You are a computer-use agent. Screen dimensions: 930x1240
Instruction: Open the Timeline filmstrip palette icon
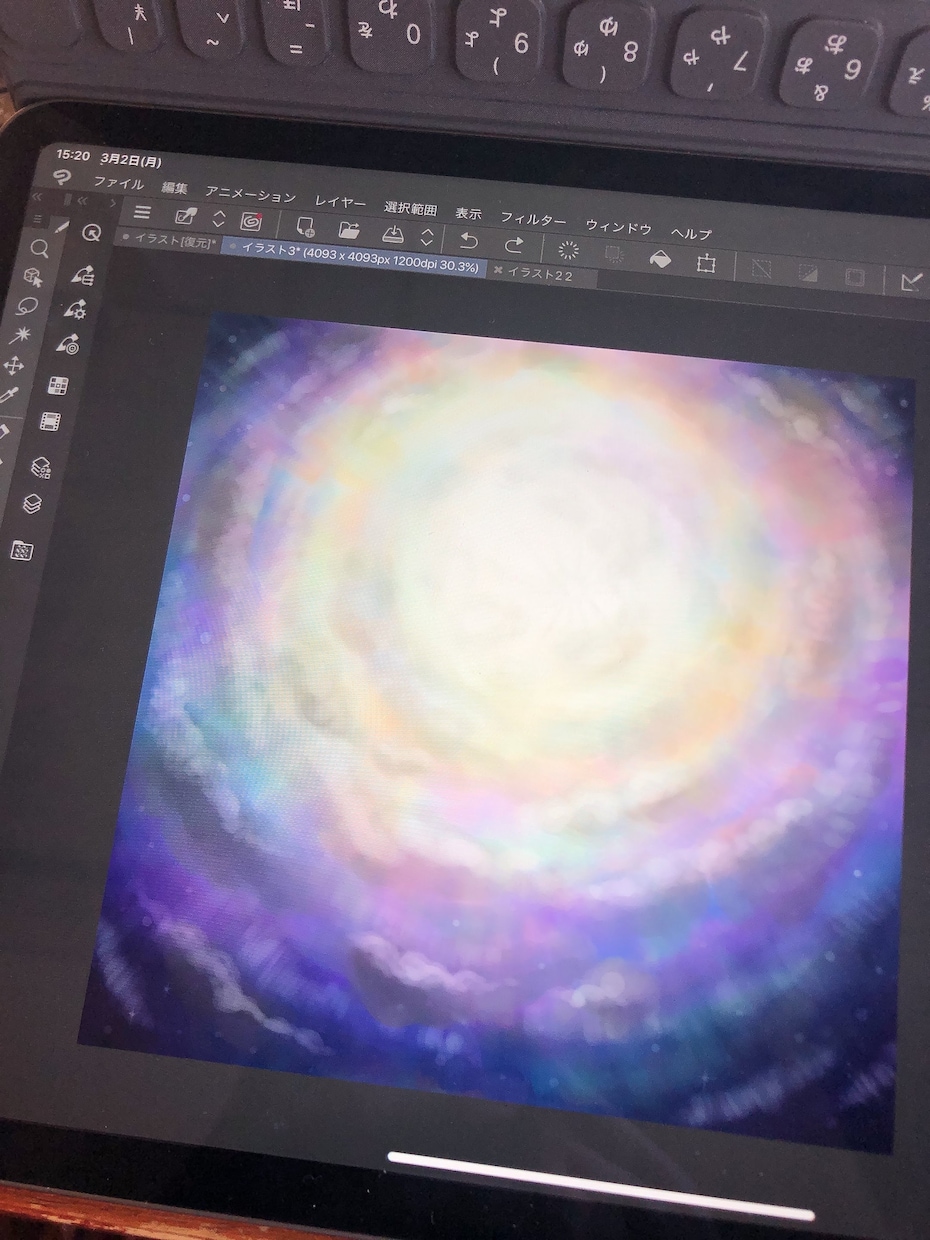point(51,422)
